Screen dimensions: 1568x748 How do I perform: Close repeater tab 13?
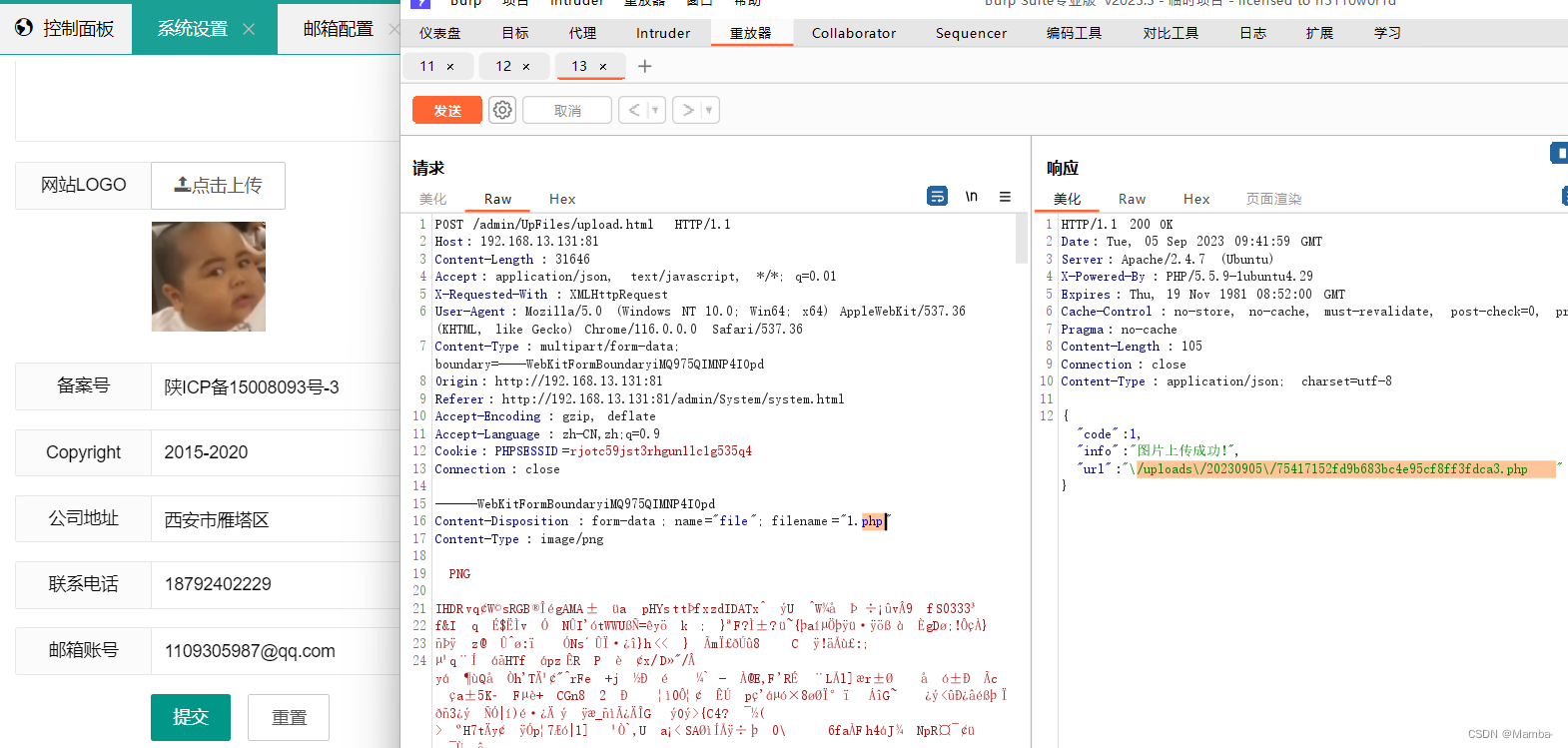tap(603, 67)
